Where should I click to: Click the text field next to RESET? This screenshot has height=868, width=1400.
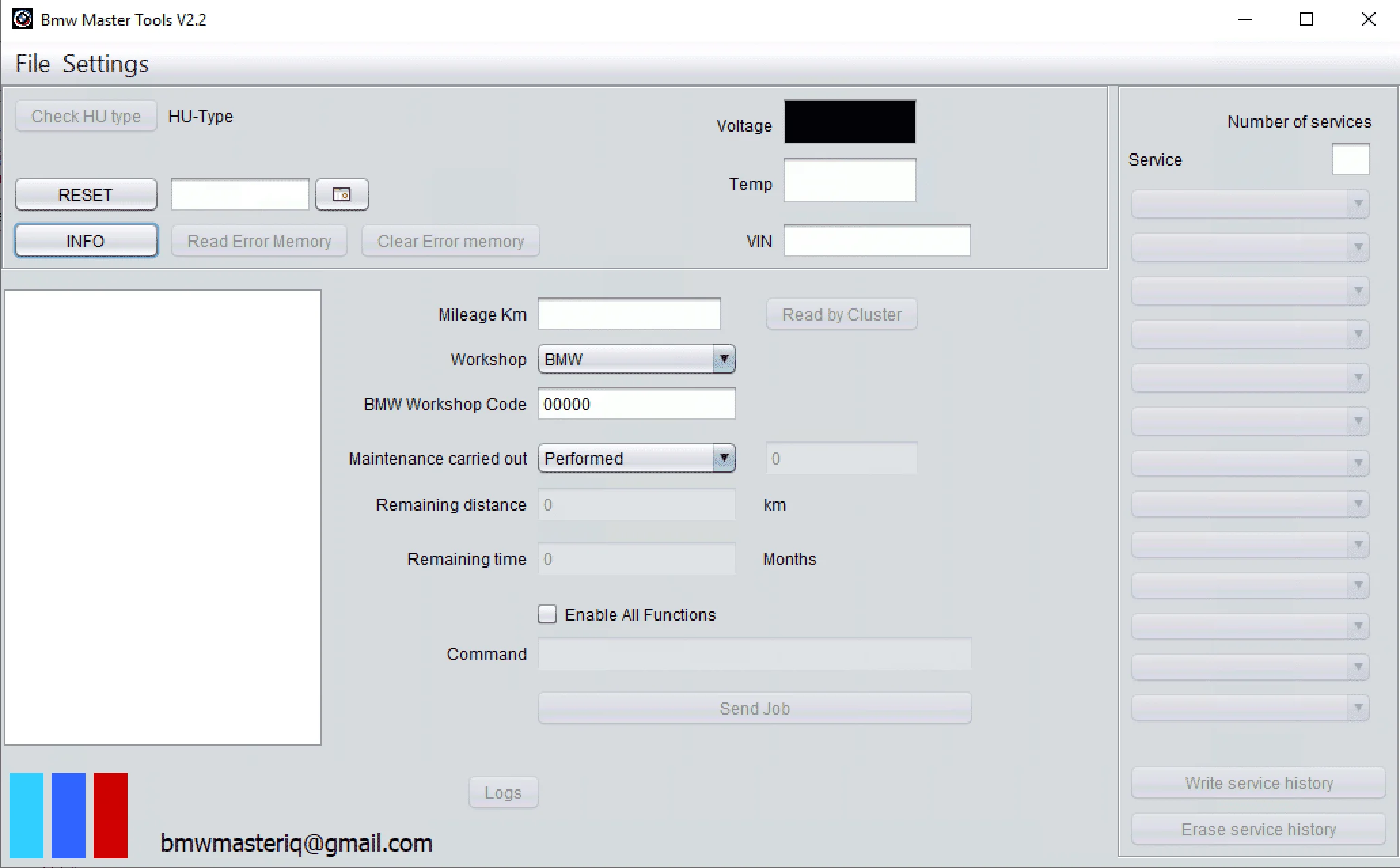click(x=240, y=195)
